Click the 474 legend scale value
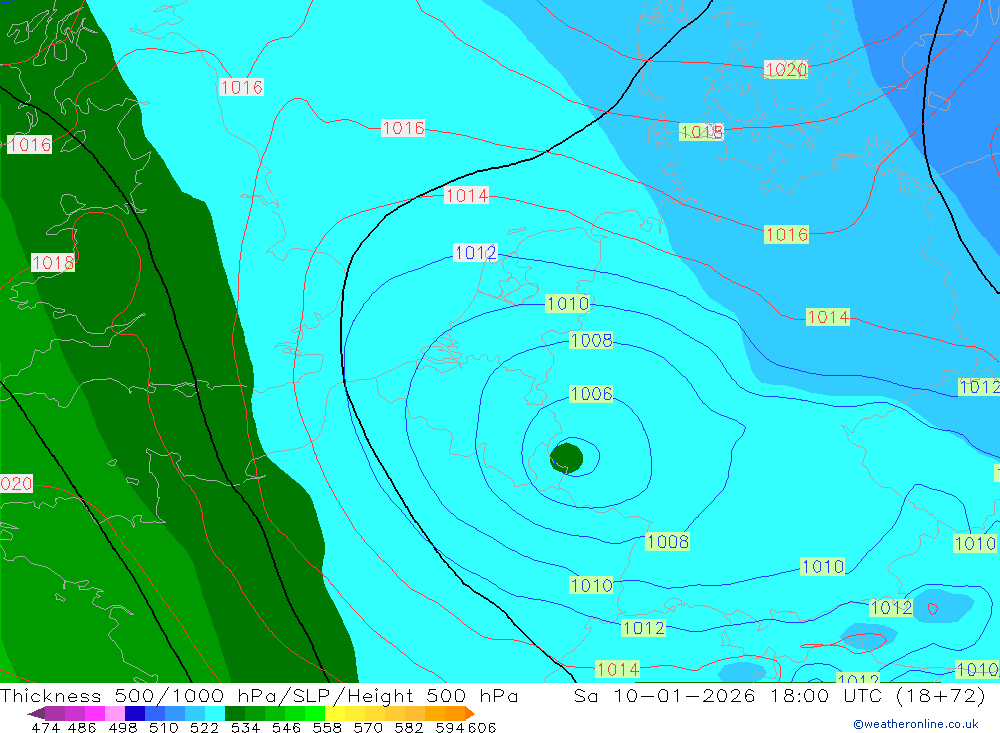Image resolution: width=1000 pixels, height=733 pixels. coord(45,727)
